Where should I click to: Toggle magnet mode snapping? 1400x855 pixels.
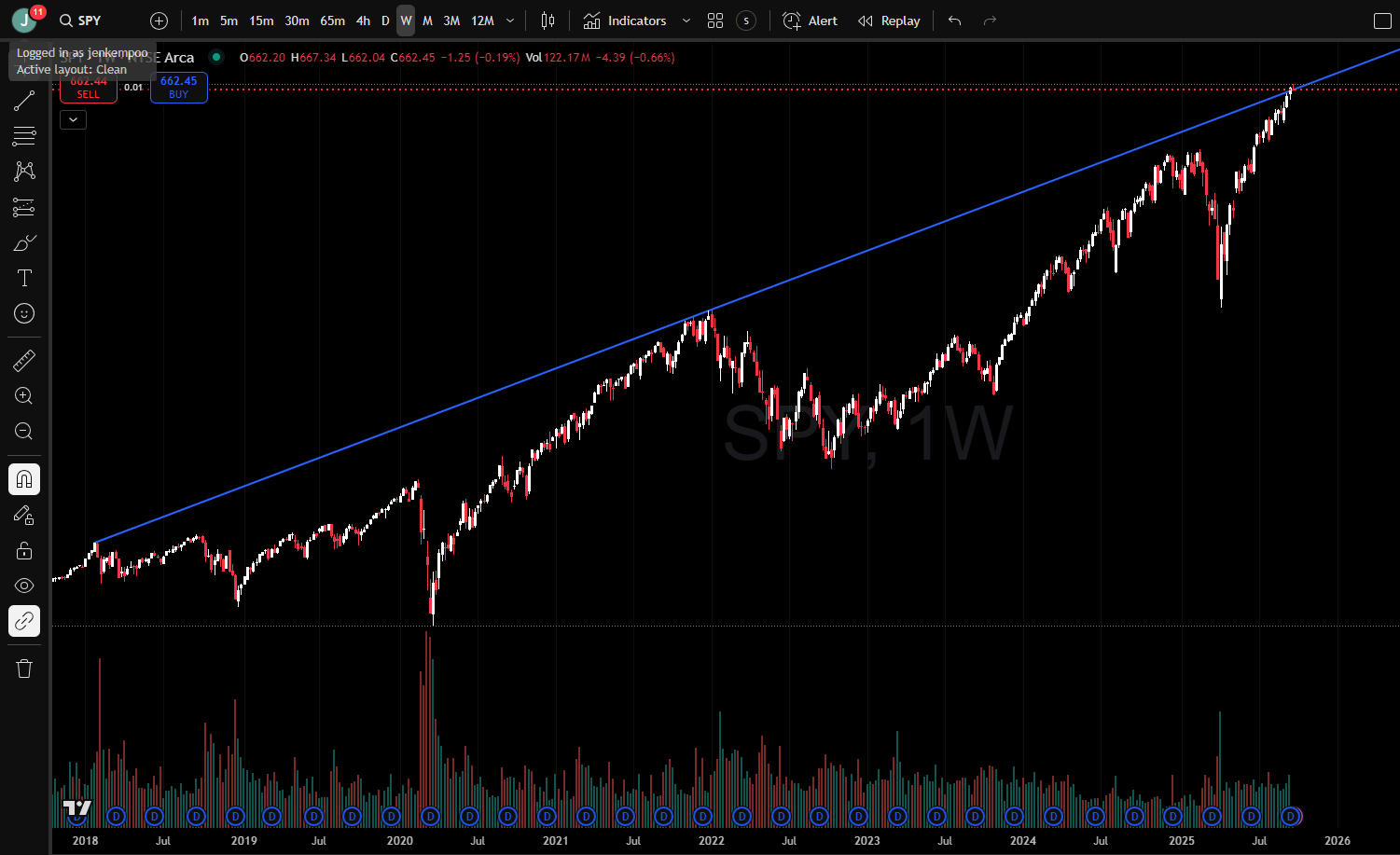pyautogui.click(x=24, y=479)
